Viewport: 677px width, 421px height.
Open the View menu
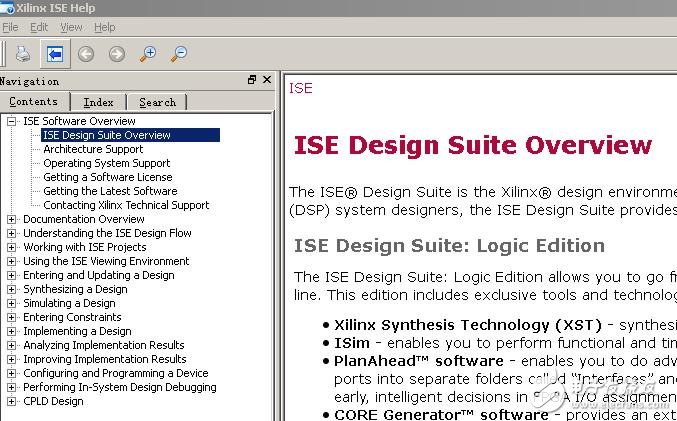[71, 27]
